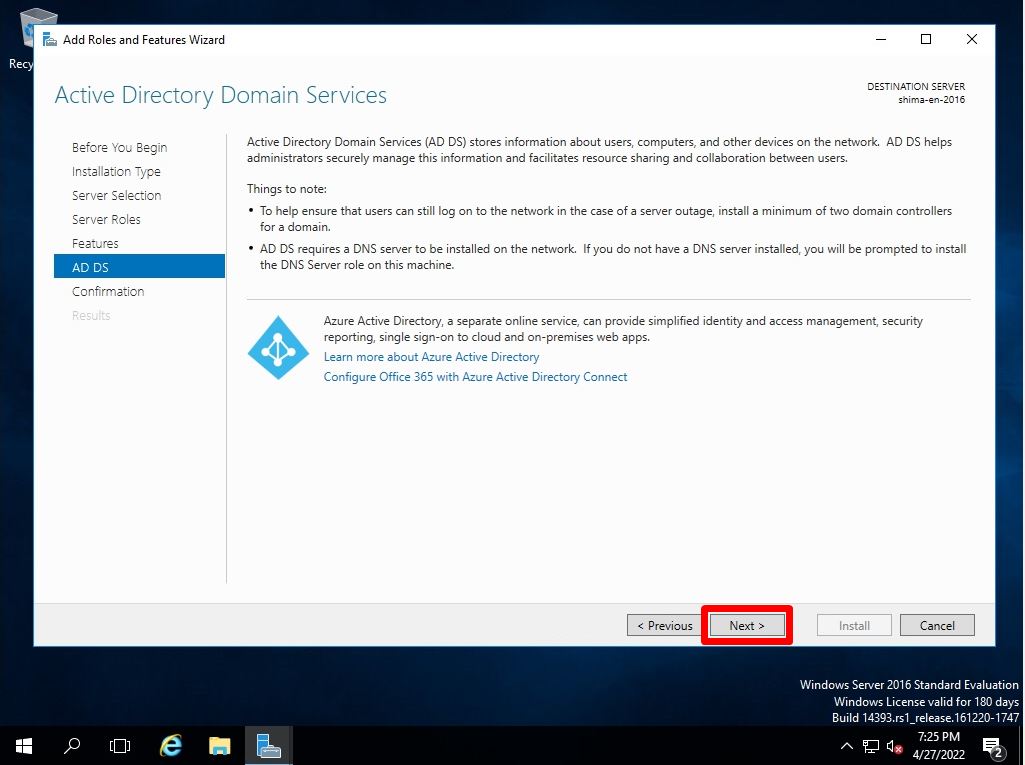Launch Internet Explorer from taskbar
1025x765 pixels.
click(171, 746)
